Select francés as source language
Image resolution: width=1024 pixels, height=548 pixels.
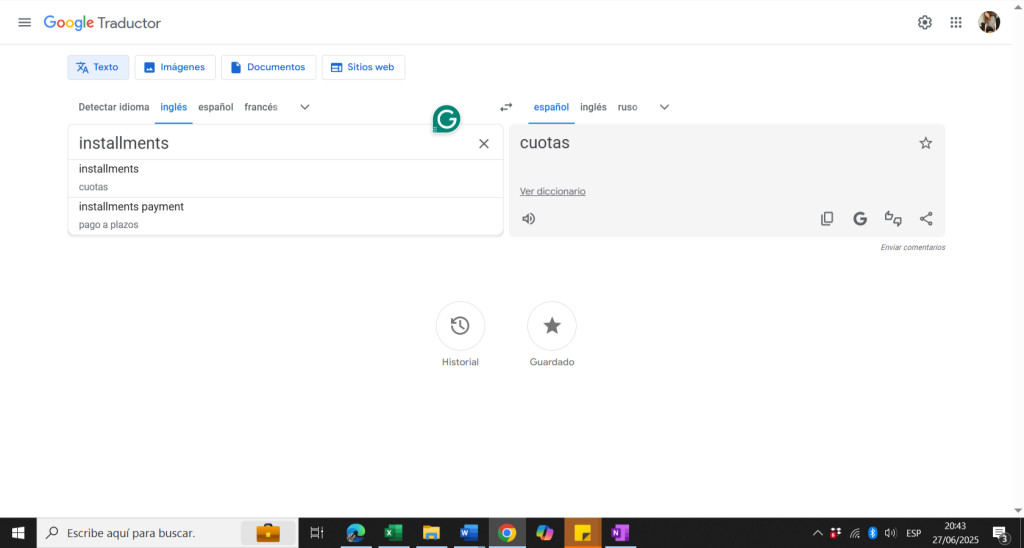[261, 107]
